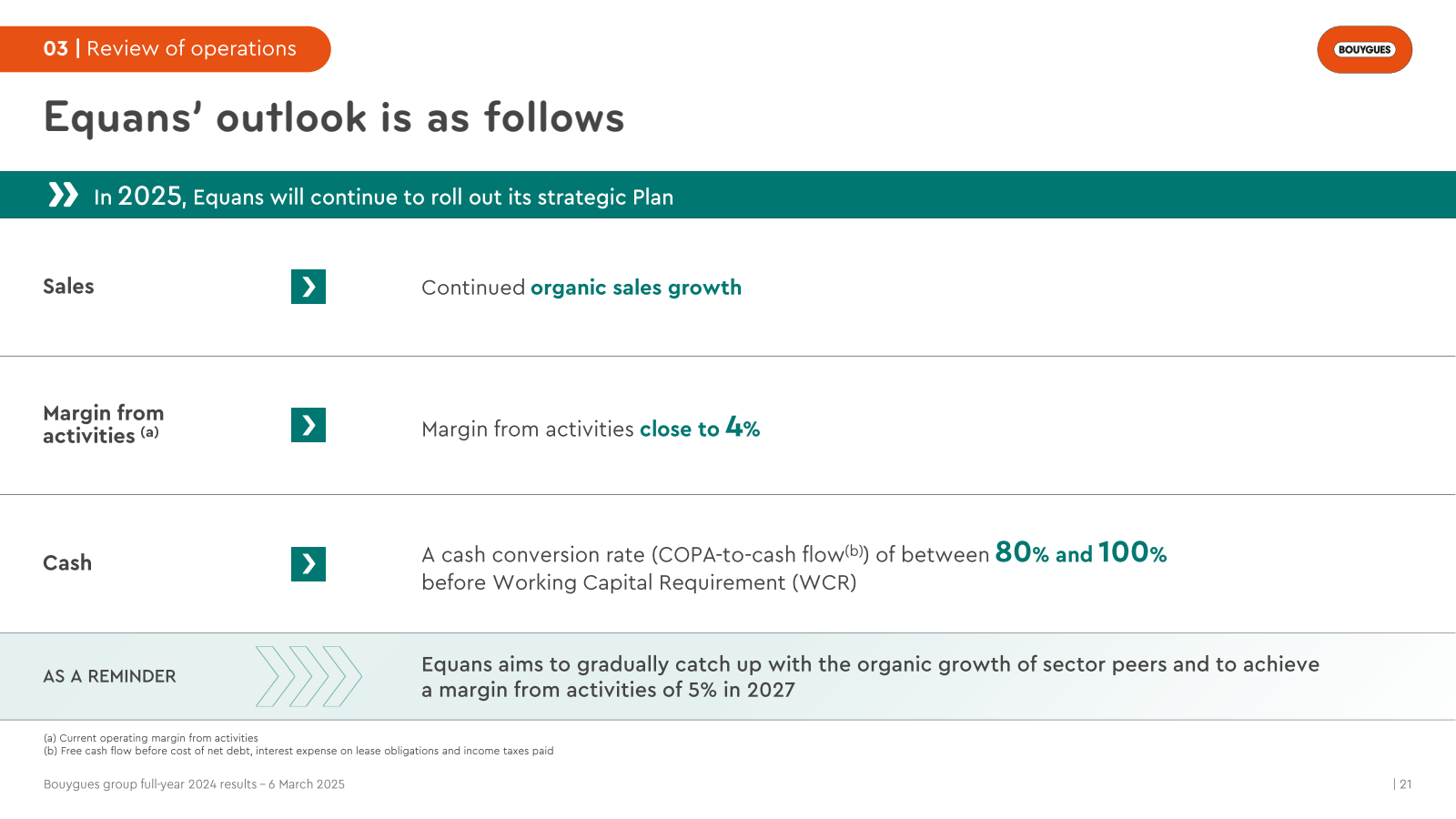Click the 'organic sales growth' highlighted text
Image resolution: width=1456 pixels, height=819 pixels.
pyautogui.click(x=636, y=288)
